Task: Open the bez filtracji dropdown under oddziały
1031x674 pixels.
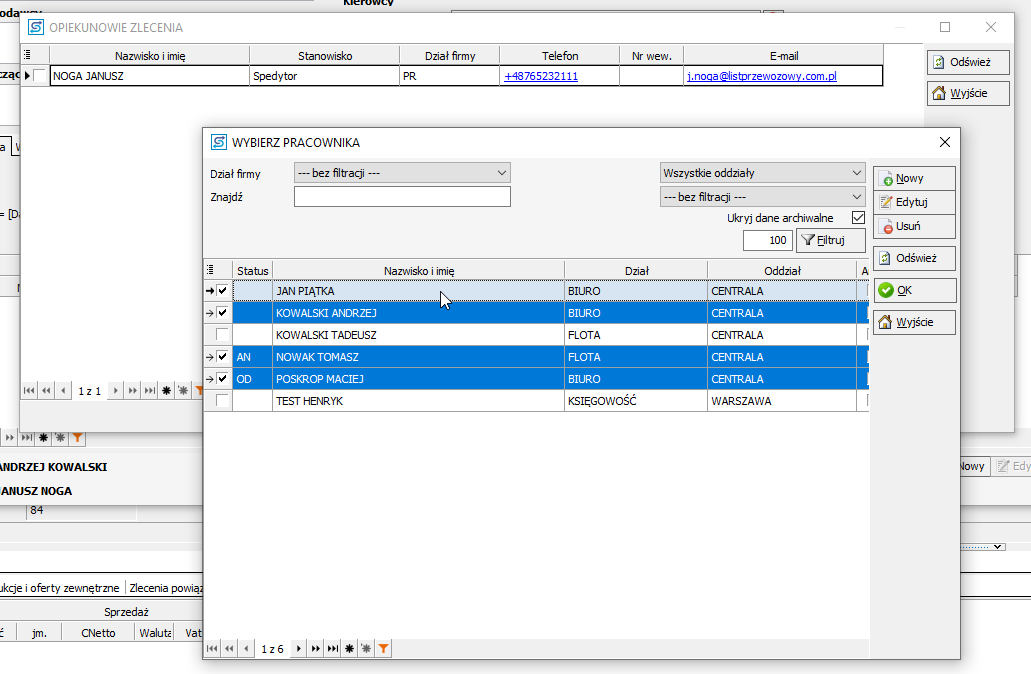Action: tap(762, 197)
